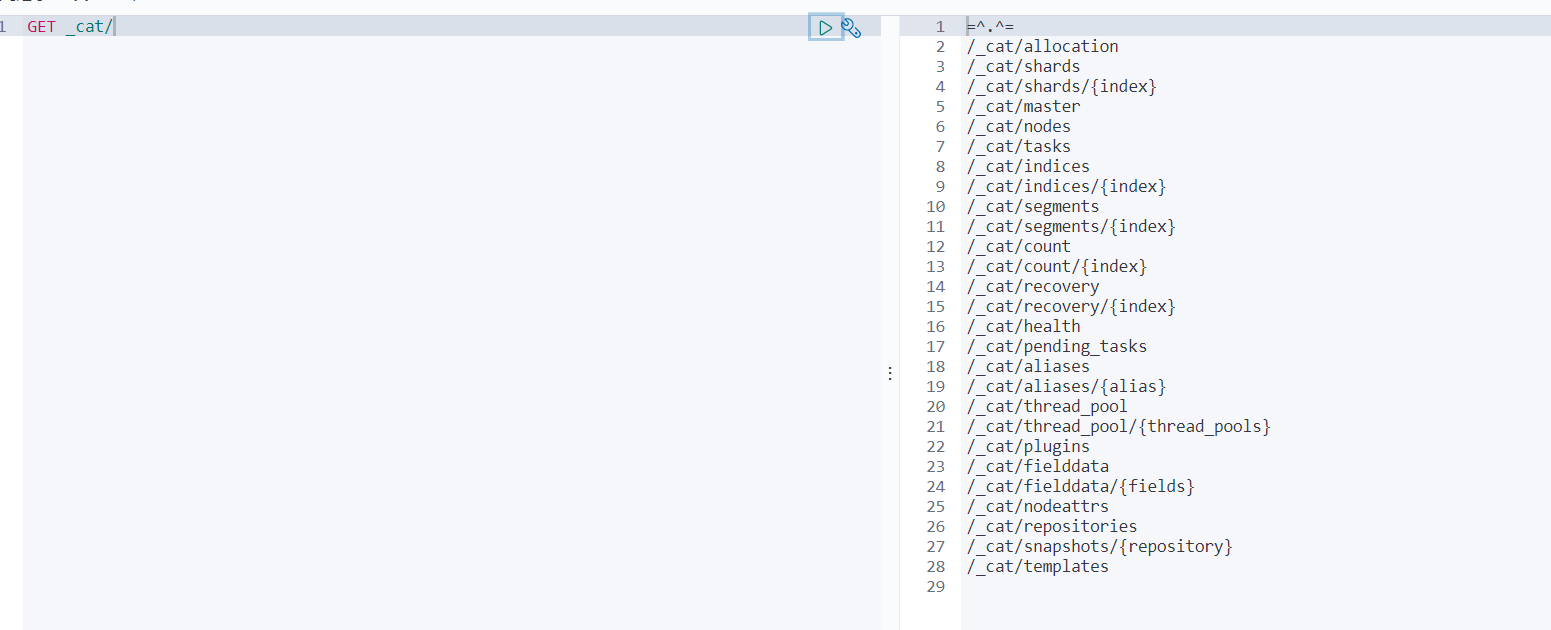The height and width of the screenshot is (630, 1551).
Task: Select the /_cat/count/{index} line
Action: 1057,267
